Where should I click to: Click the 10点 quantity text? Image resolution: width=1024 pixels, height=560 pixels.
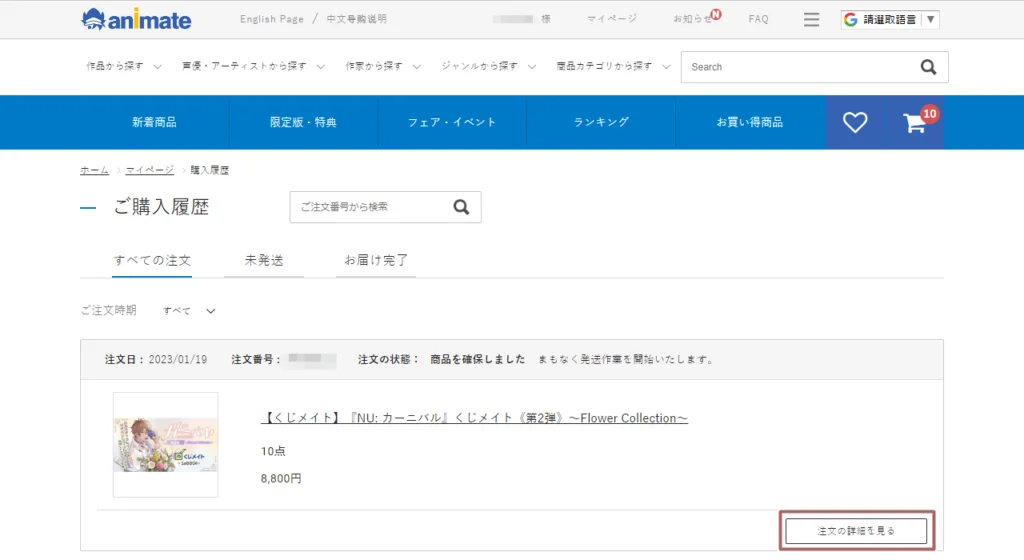click(x=273, y=451)
